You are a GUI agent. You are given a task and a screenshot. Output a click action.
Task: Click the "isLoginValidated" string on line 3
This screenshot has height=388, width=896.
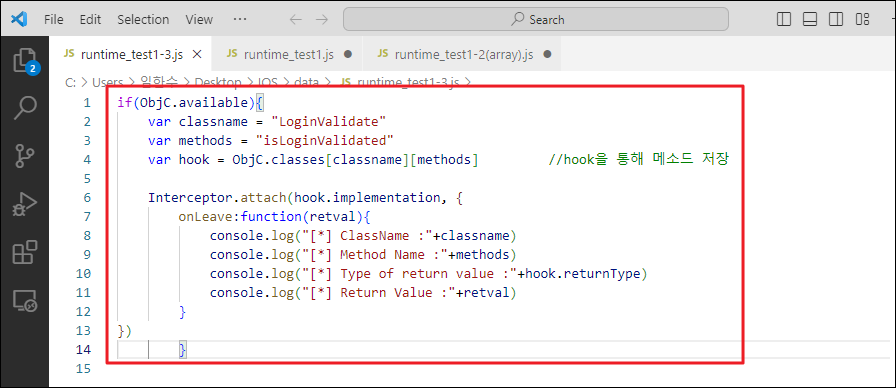pyautogui.click(x=325, y=141)
